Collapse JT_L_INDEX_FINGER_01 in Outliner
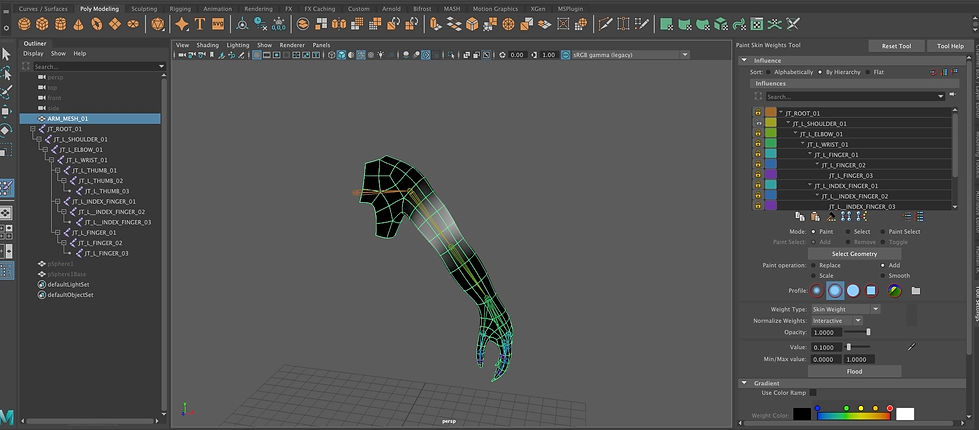This screenshot has height=430, width=979. click(x=58, y=202)
